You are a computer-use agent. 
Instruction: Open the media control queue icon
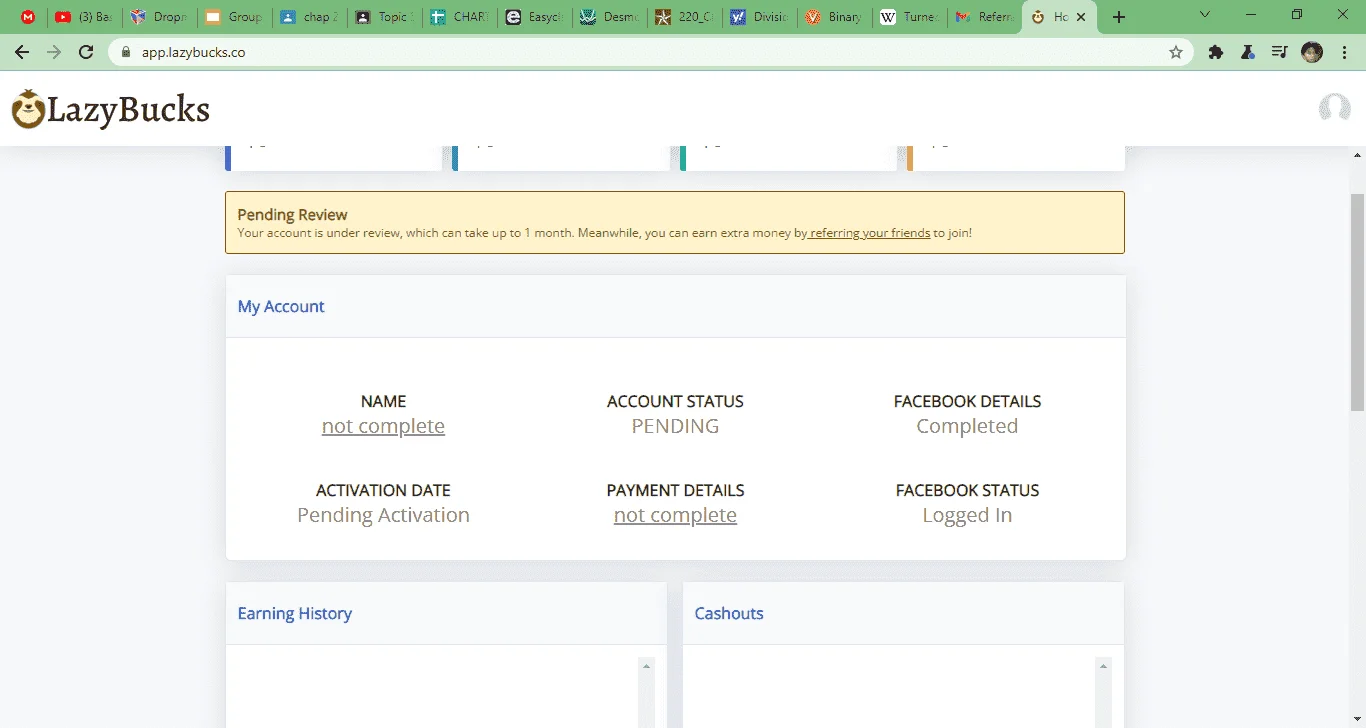(1280, 52)
